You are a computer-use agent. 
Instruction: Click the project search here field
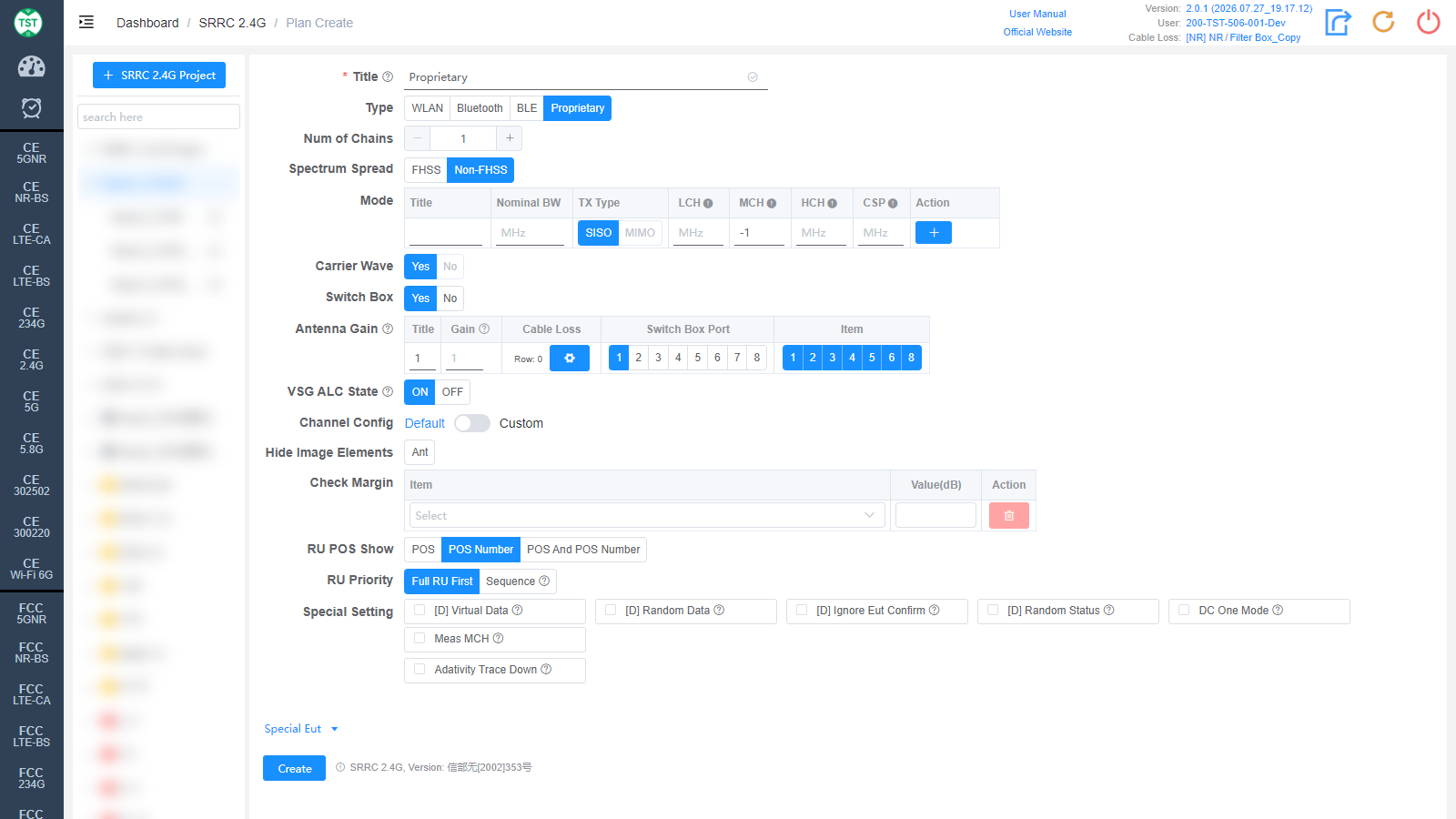click(158, 116)
